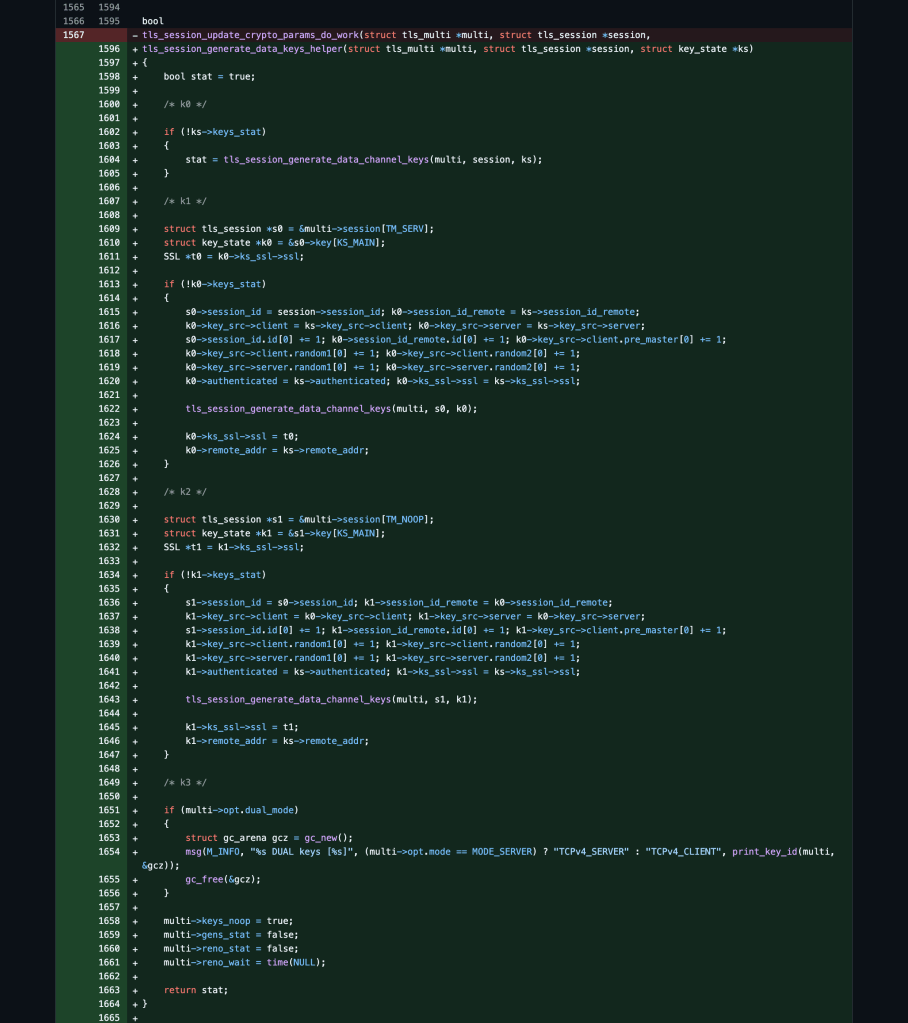908x1023 pixels.
Task: Click new line number 1596
Action: (x=109, y=49)
